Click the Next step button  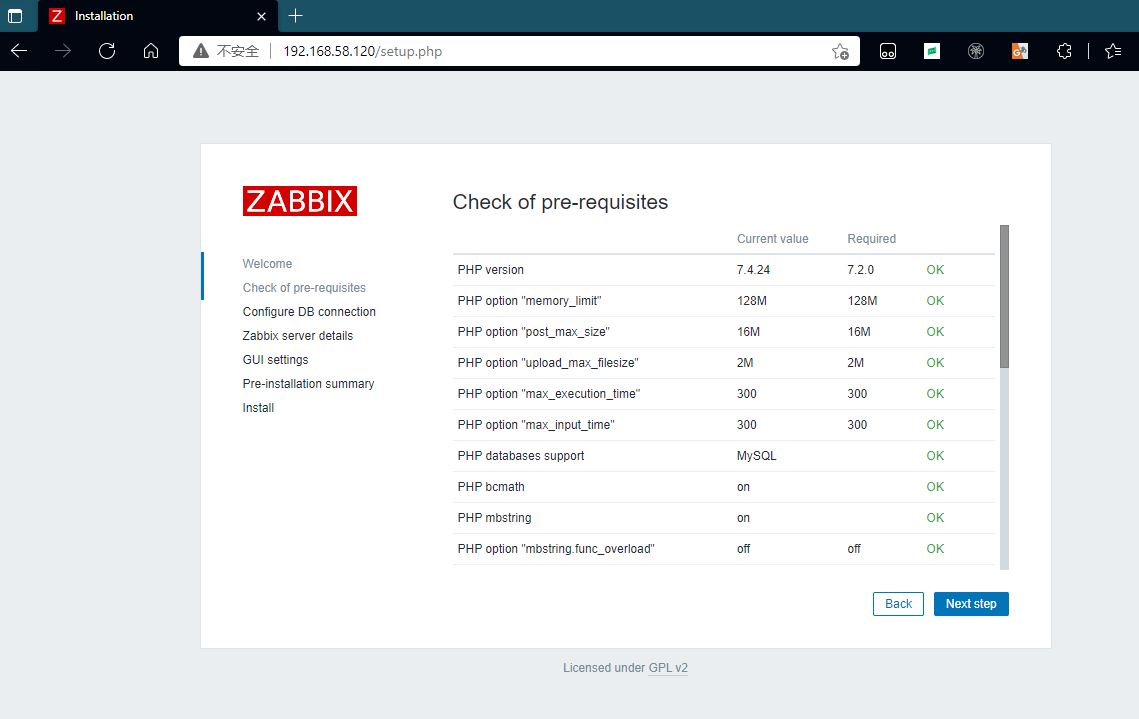coord(971,604)
